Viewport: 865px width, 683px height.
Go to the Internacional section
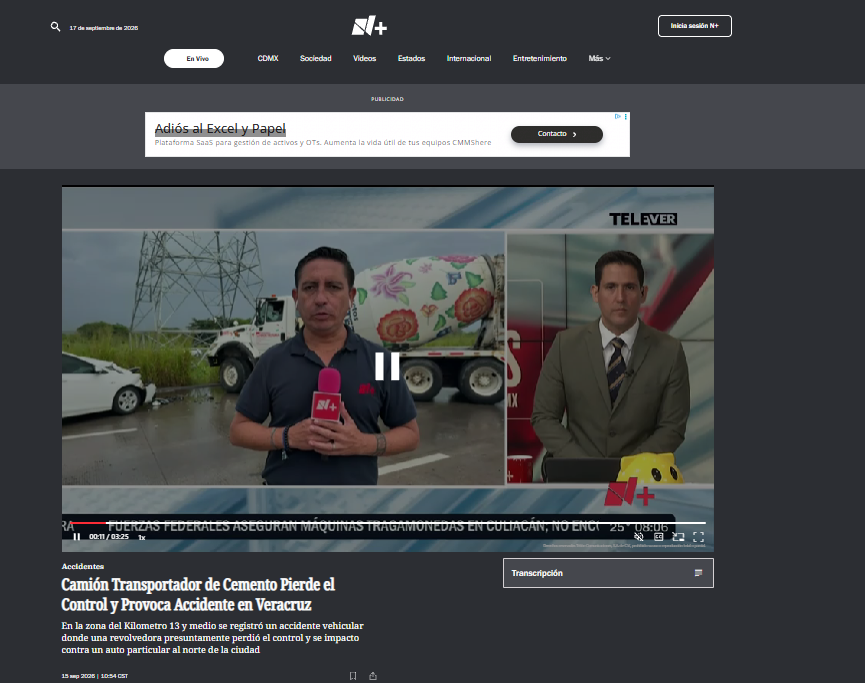click(469, 58)
